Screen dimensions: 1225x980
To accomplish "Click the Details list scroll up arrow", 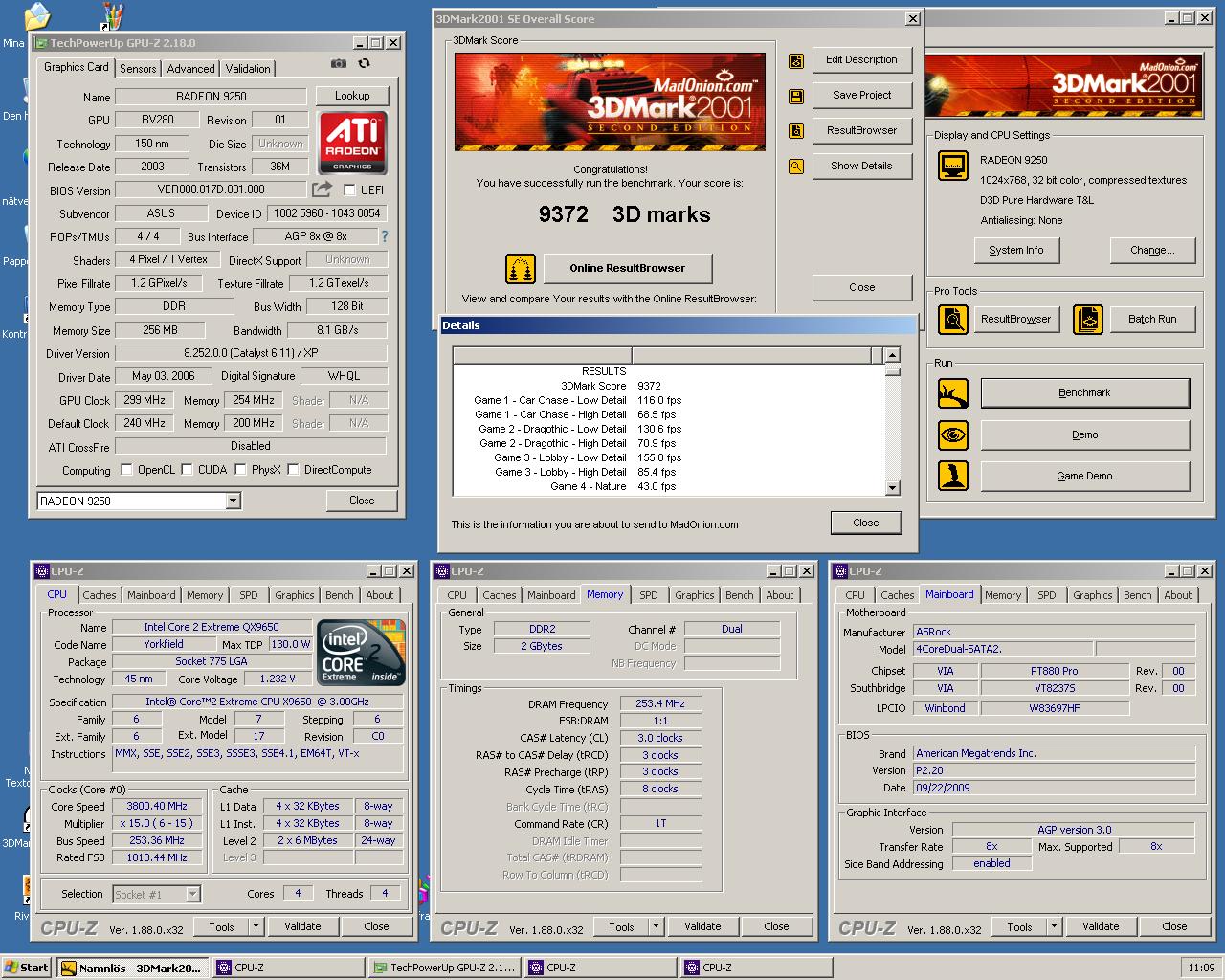I will click(892, 355).
